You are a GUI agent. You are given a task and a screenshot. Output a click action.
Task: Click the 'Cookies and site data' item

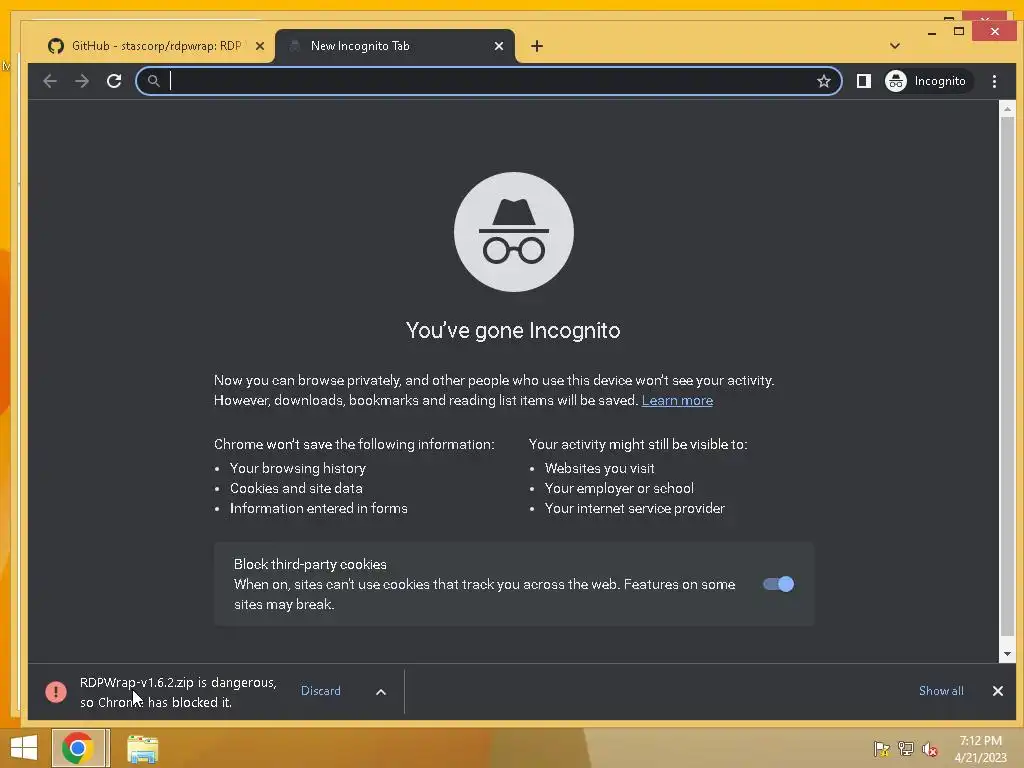coord(296,488)
